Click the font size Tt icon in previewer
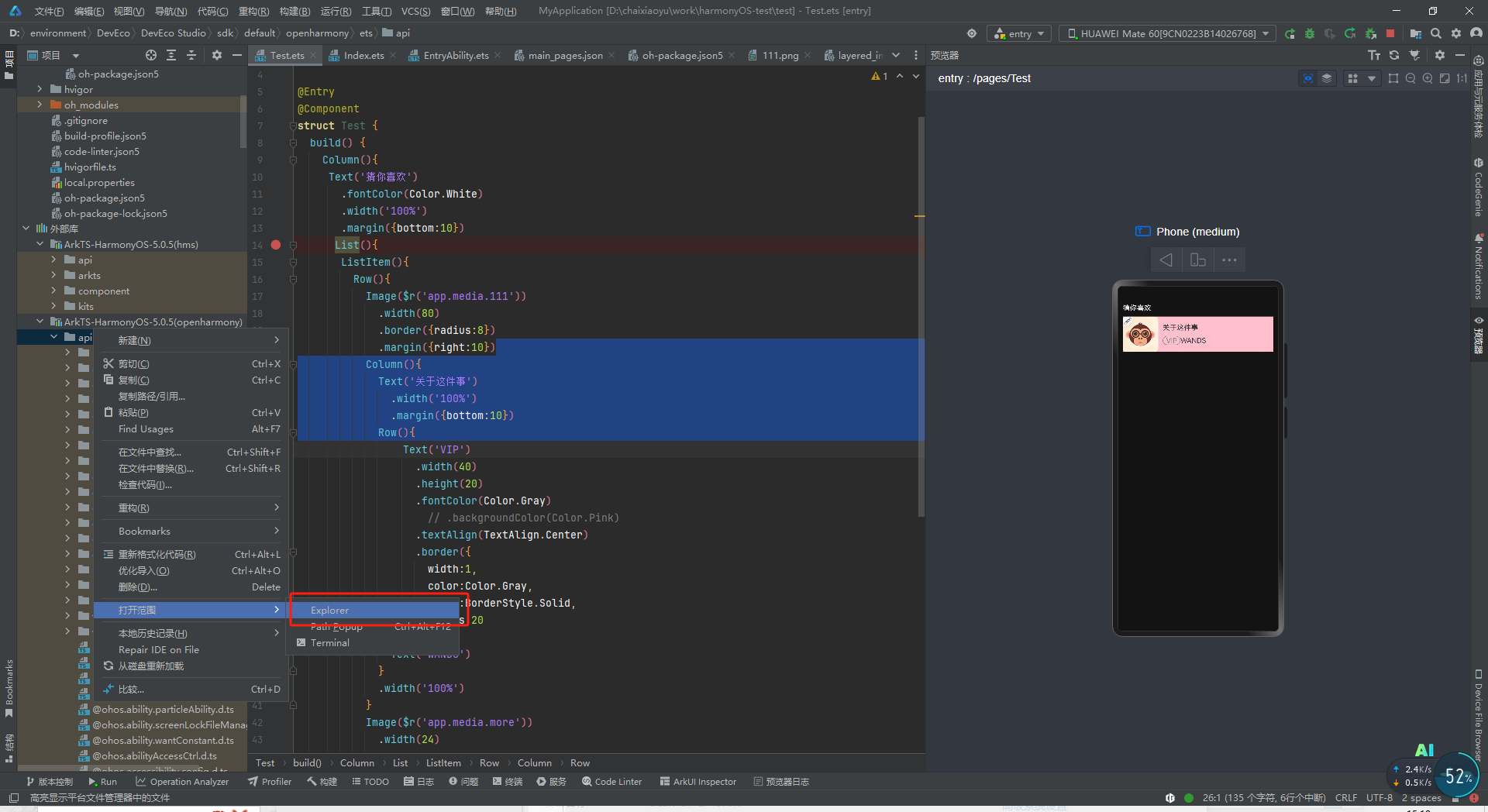The image size is (1488, 812). pyautogui.click(x=1374, y=55)
